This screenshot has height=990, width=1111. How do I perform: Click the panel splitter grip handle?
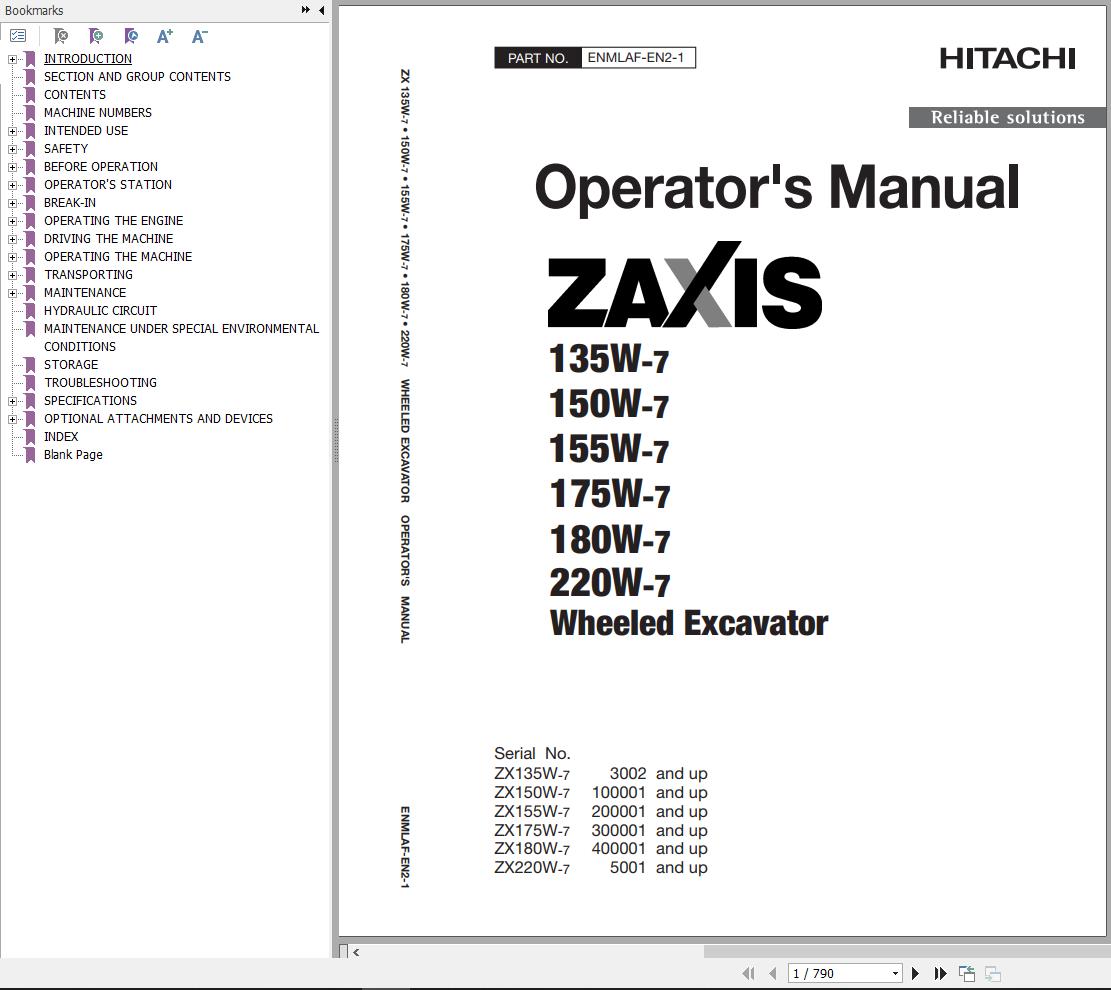pos(336,439)
